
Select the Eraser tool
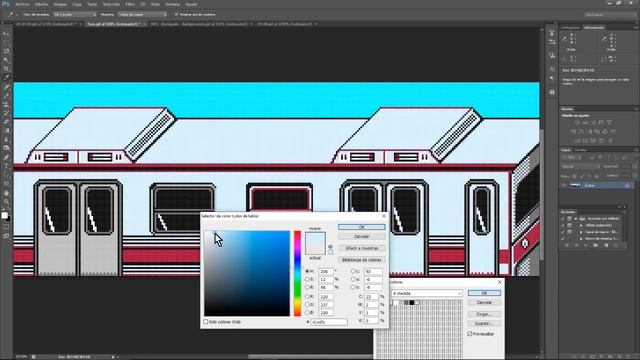coord(6,122)
